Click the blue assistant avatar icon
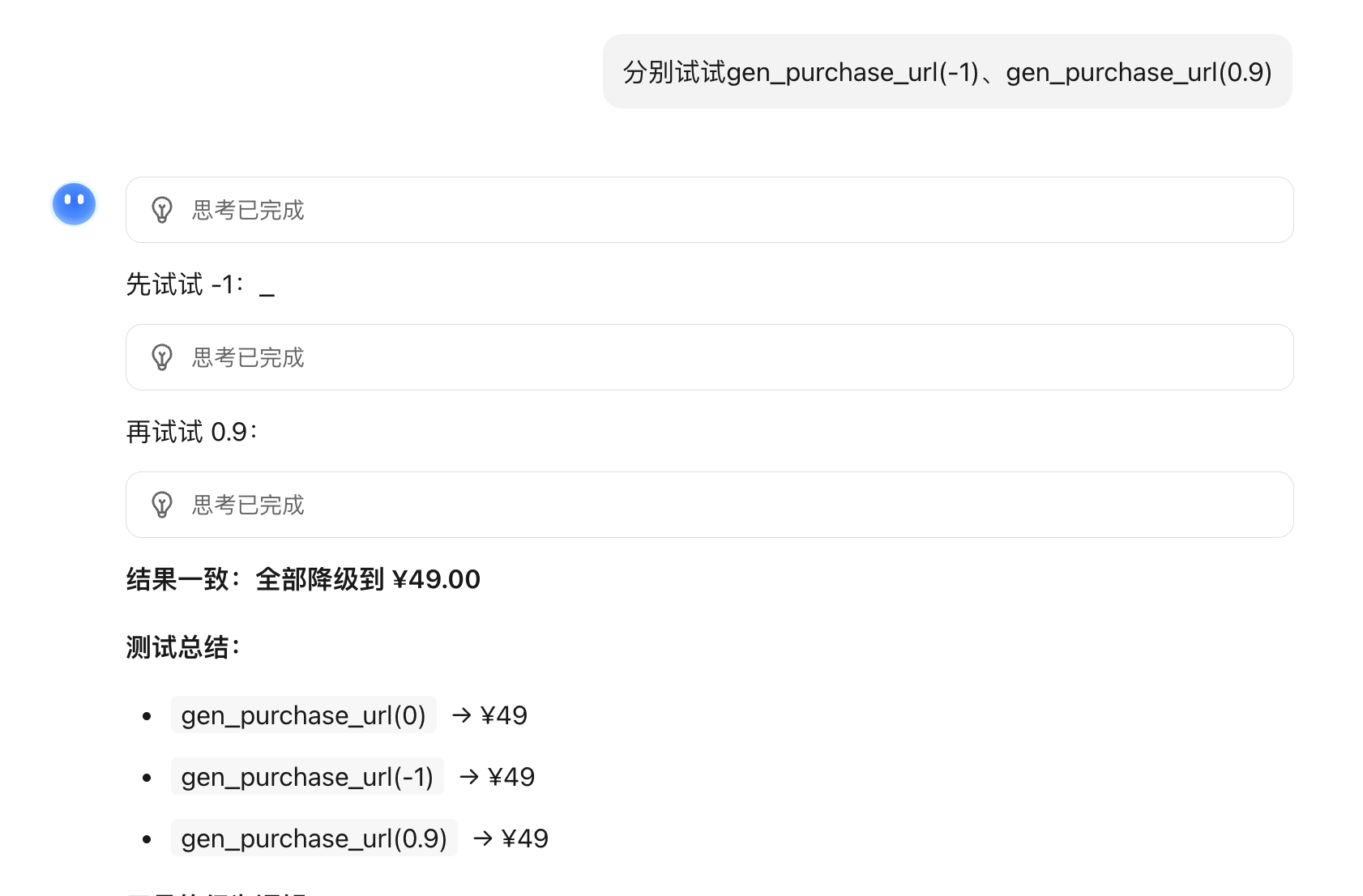The width and height of the screenshot is (1363, 896). [x=75, y=203]
